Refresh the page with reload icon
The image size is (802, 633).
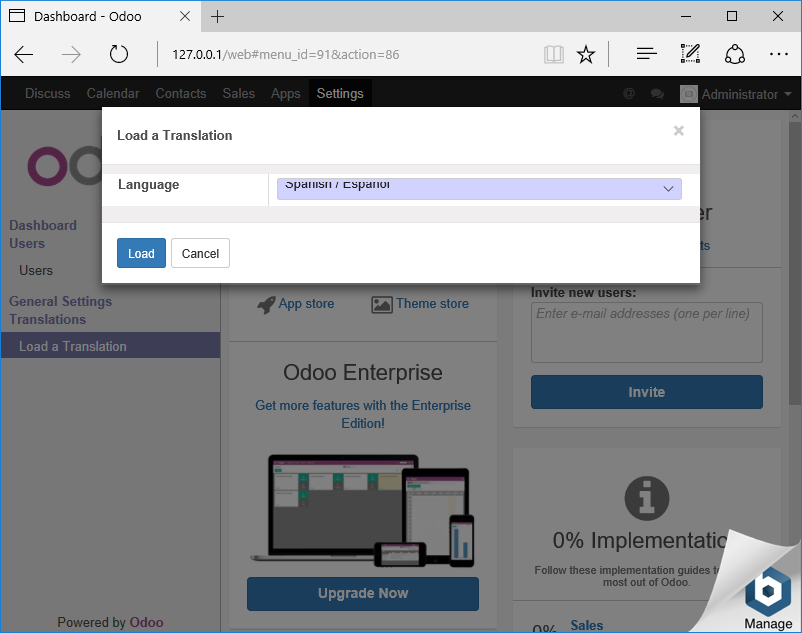tap(119, 54)
